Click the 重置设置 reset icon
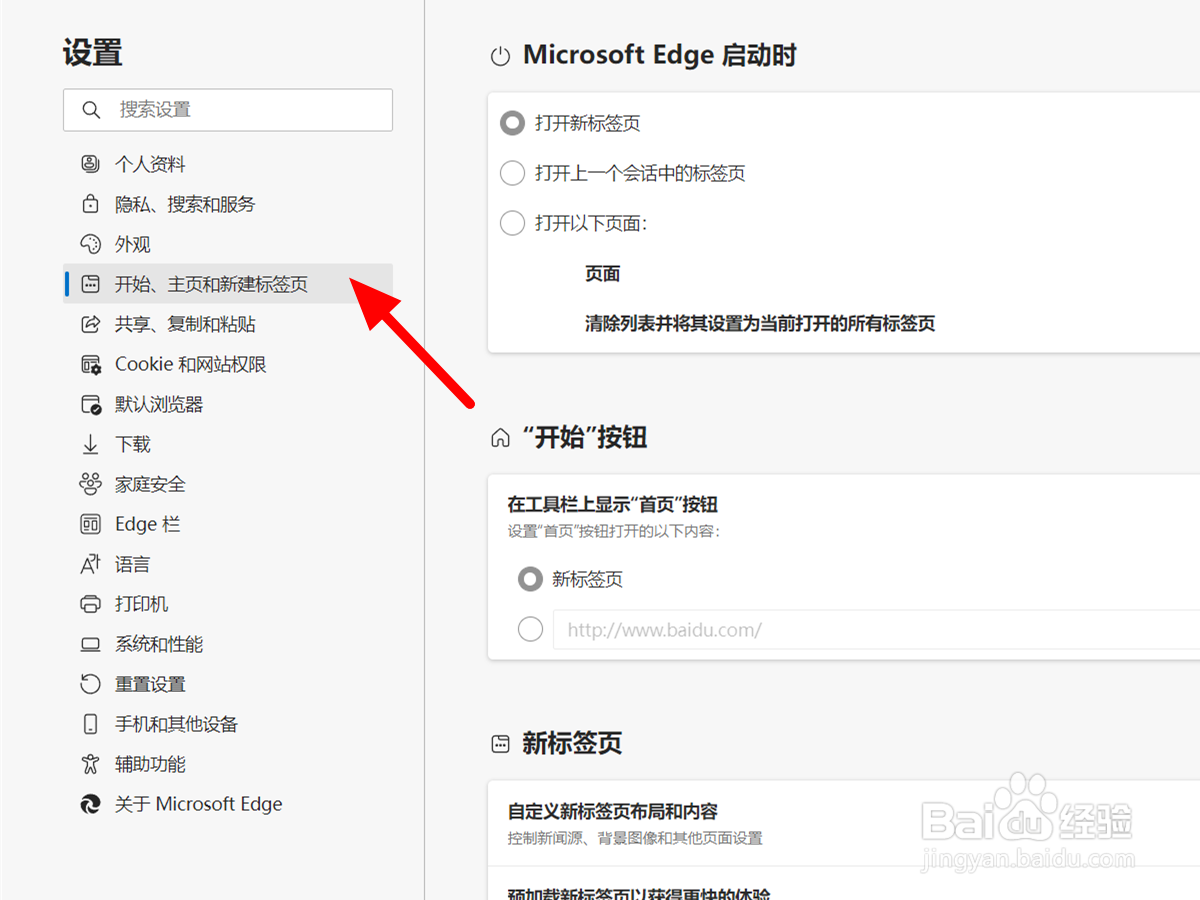1200x900 pixels. point(91,684)
